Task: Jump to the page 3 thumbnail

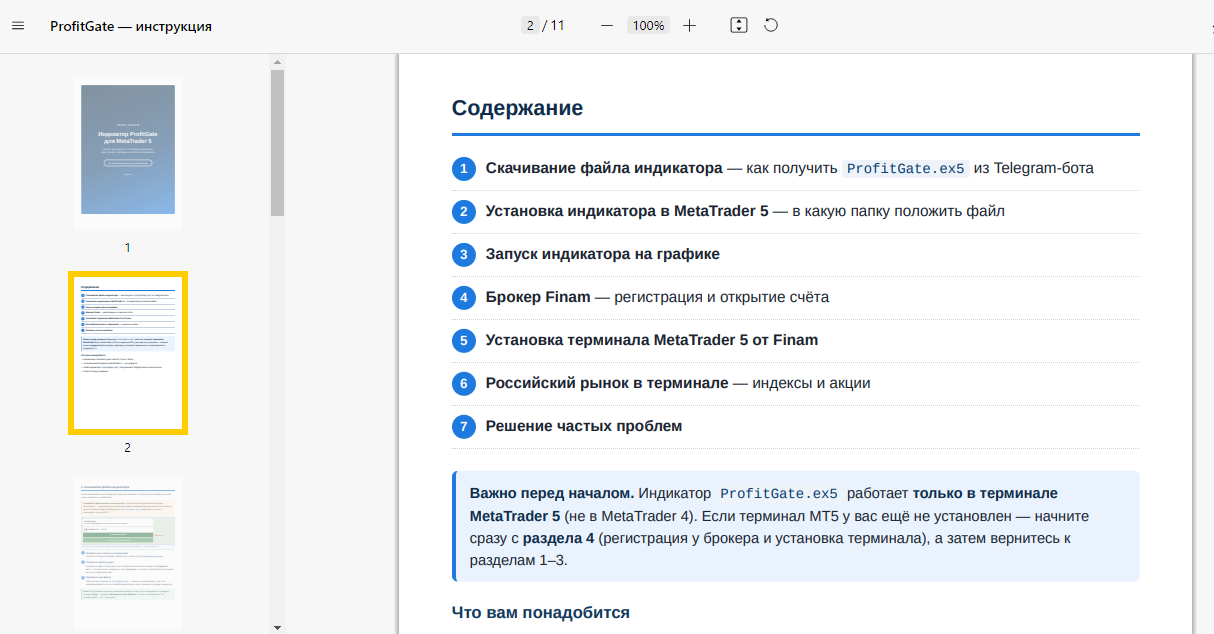Action: (x=128, y=553)
